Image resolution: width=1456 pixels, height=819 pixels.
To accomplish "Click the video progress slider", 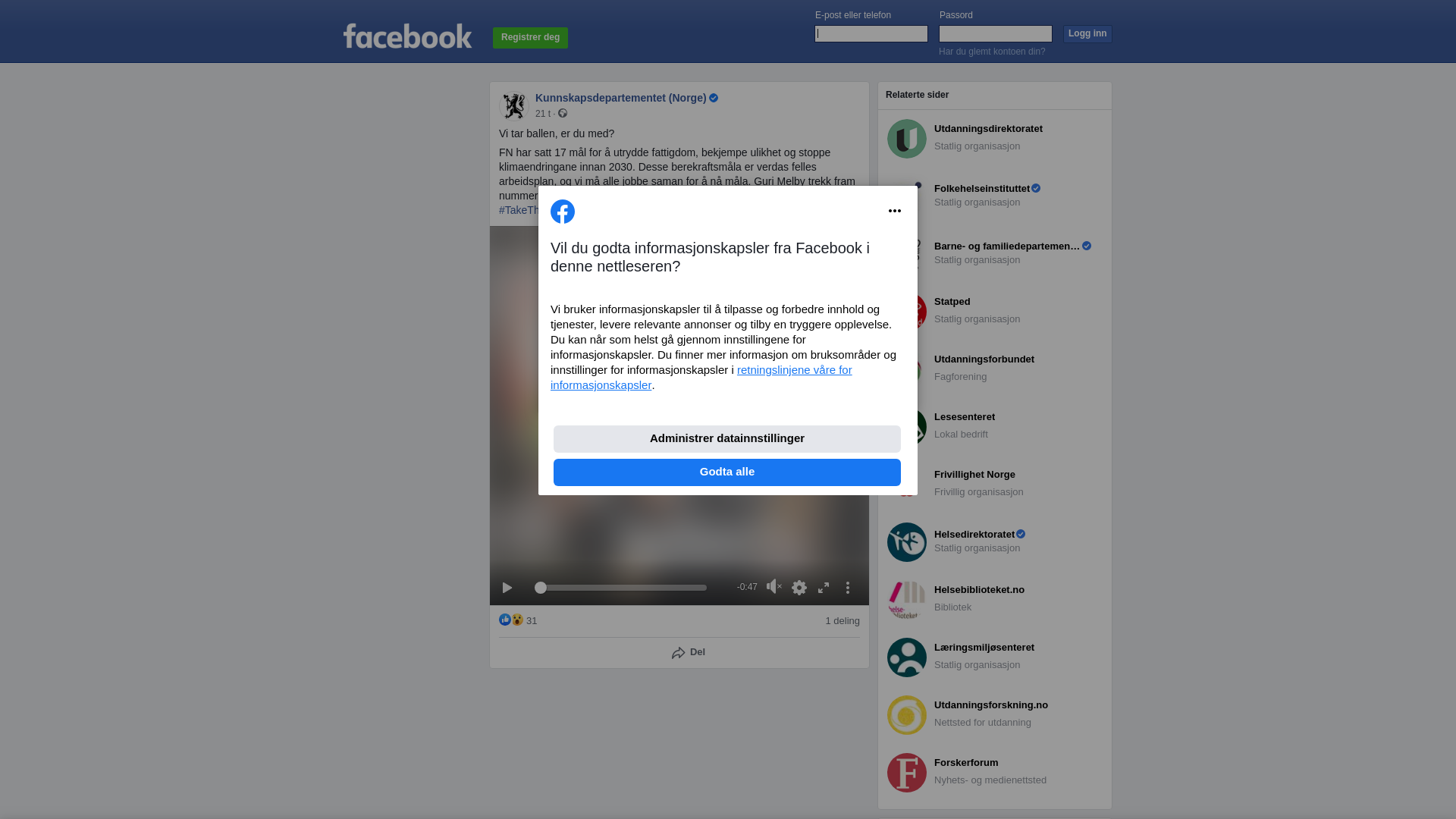I will tap(621, 588).
